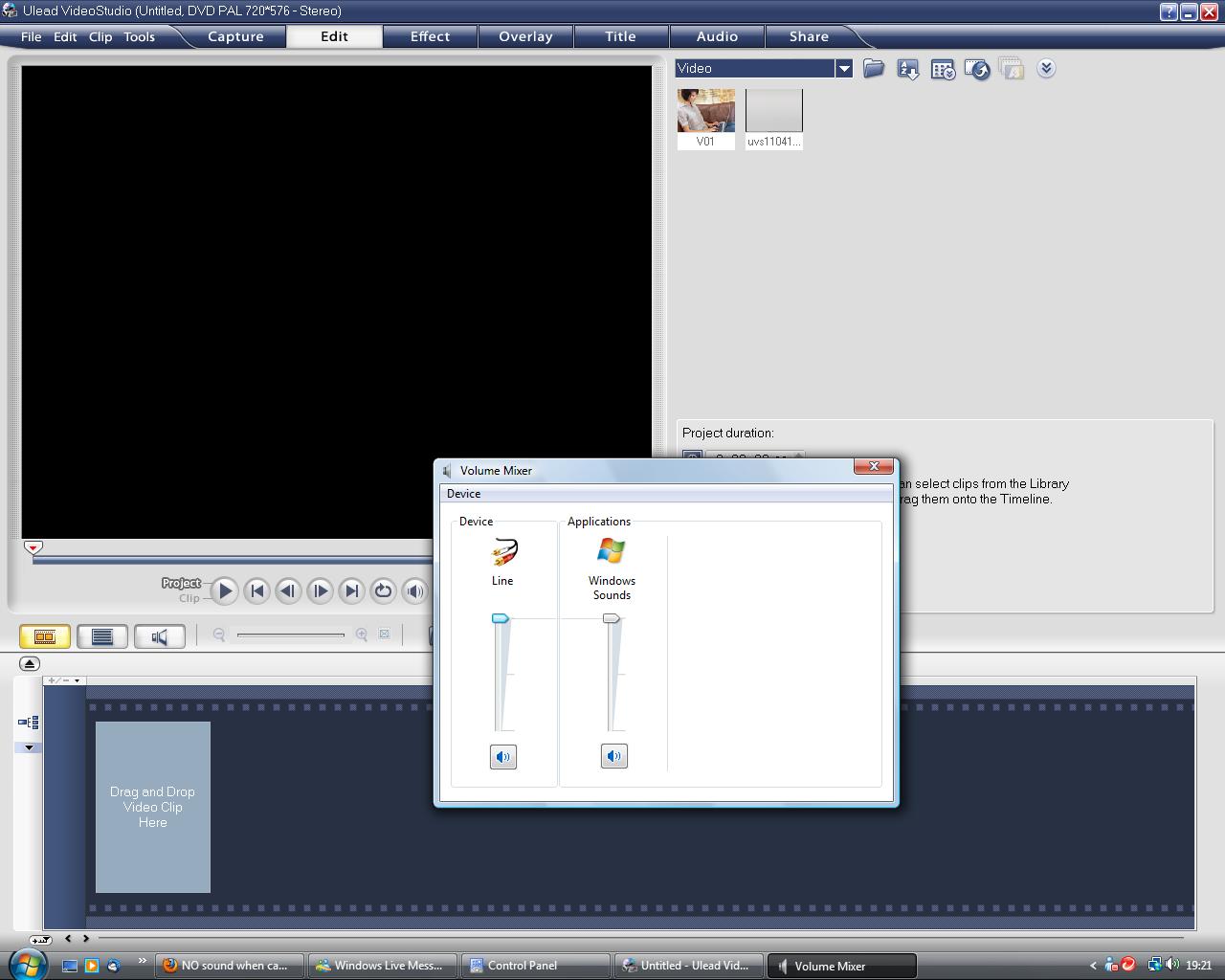Open the File menu
This screenshot has height=980, width=1225.
tap(31, 36)
